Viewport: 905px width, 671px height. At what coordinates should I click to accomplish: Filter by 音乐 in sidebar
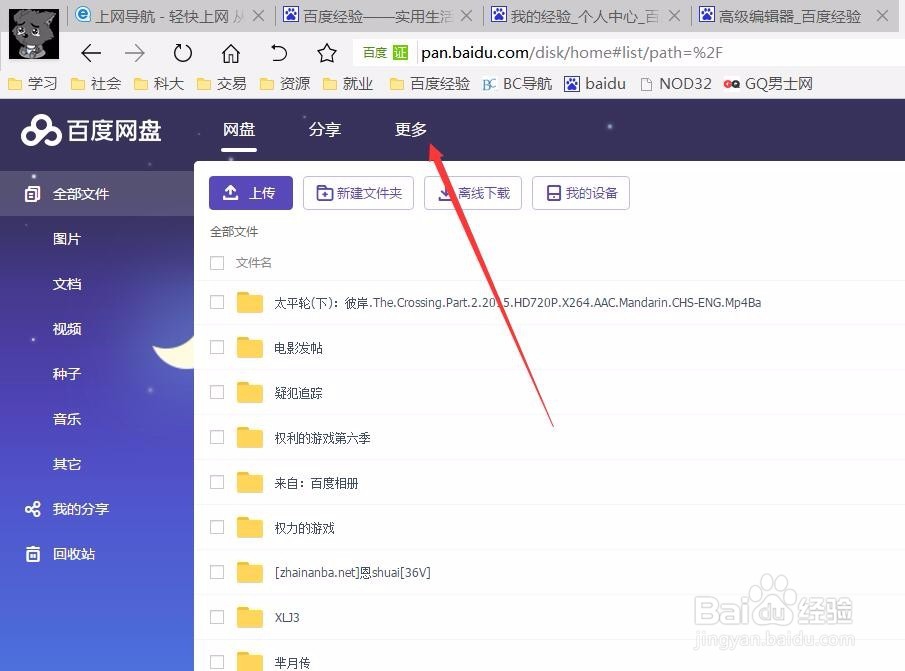click(67, 419)
